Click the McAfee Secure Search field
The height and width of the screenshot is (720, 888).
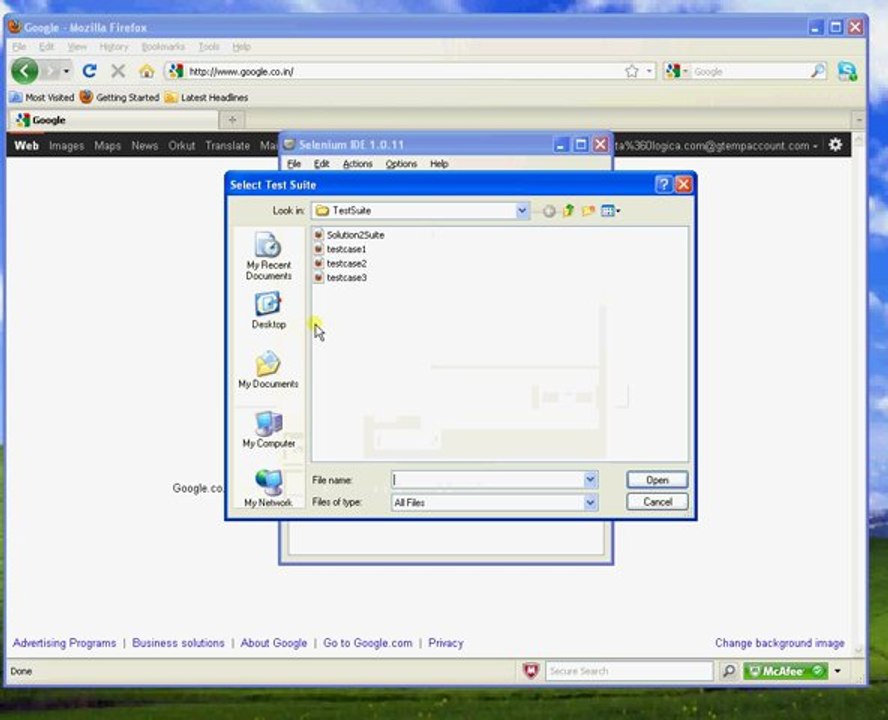[629, 671]
